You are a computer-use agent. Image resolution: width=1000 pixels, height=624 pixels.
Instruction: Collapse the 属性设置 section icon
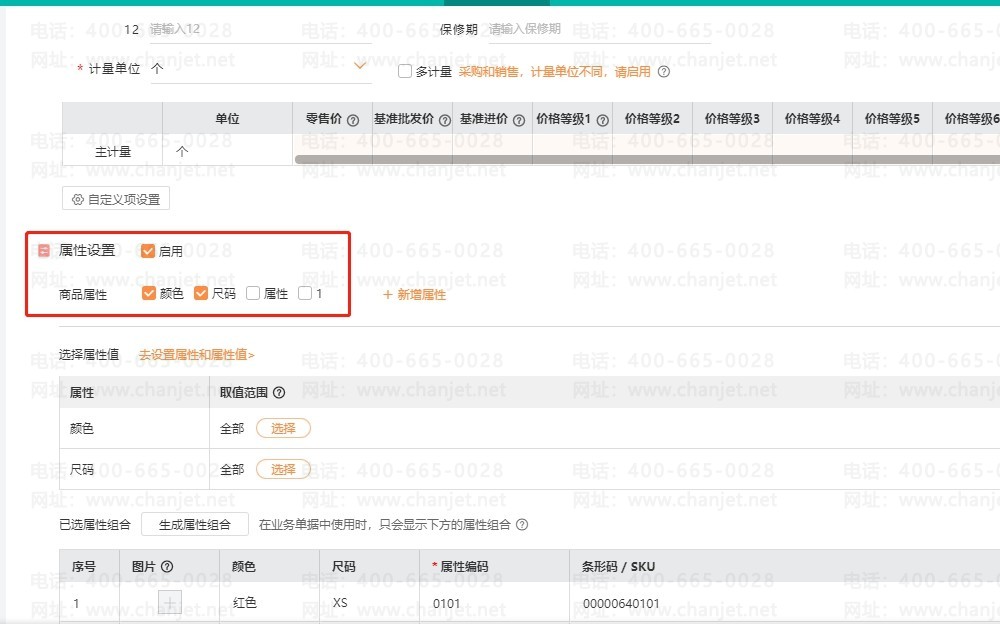tap(43, 251)
